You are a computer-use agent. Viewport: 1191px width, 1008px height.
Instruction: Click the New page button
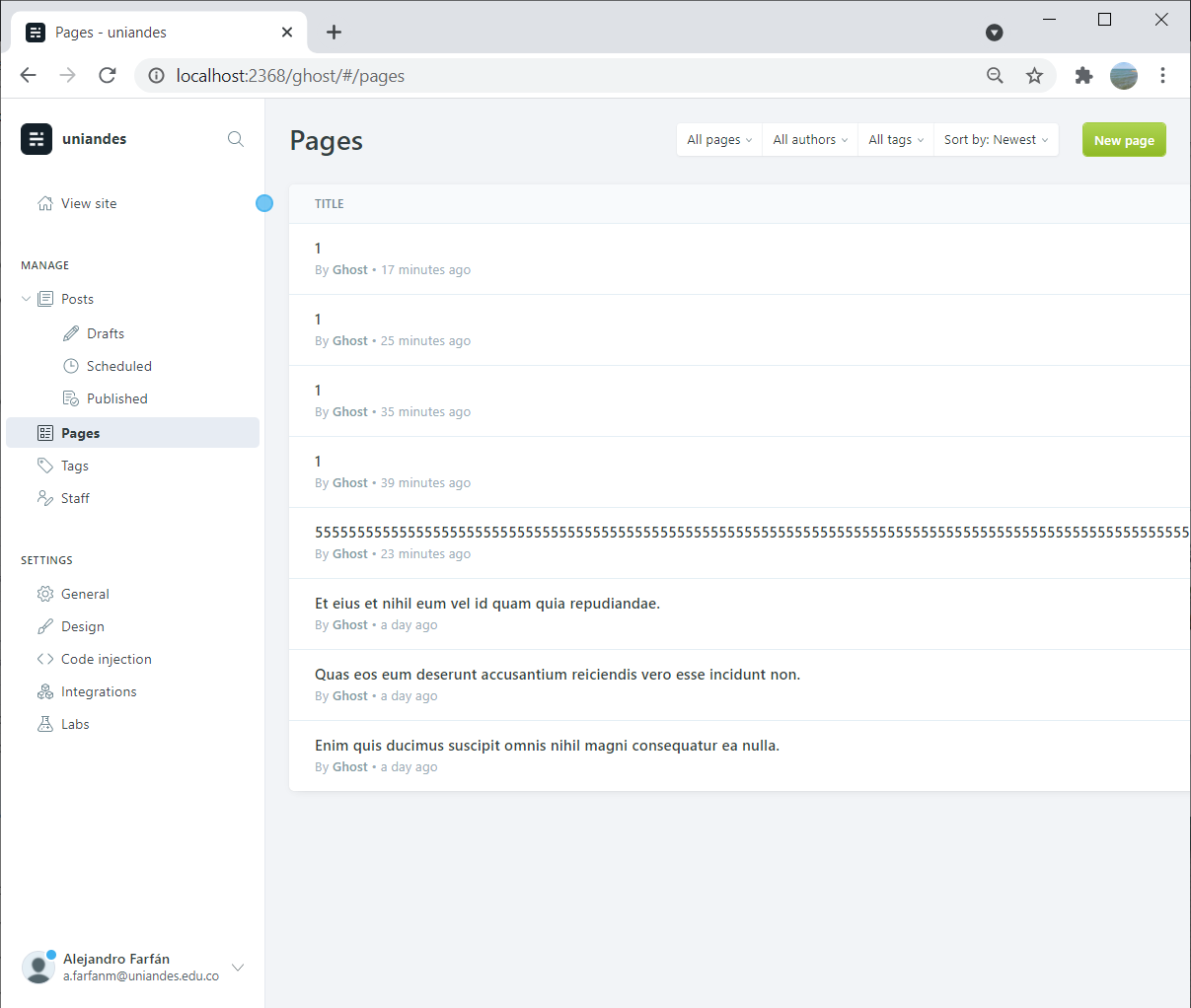point(1124,140)
